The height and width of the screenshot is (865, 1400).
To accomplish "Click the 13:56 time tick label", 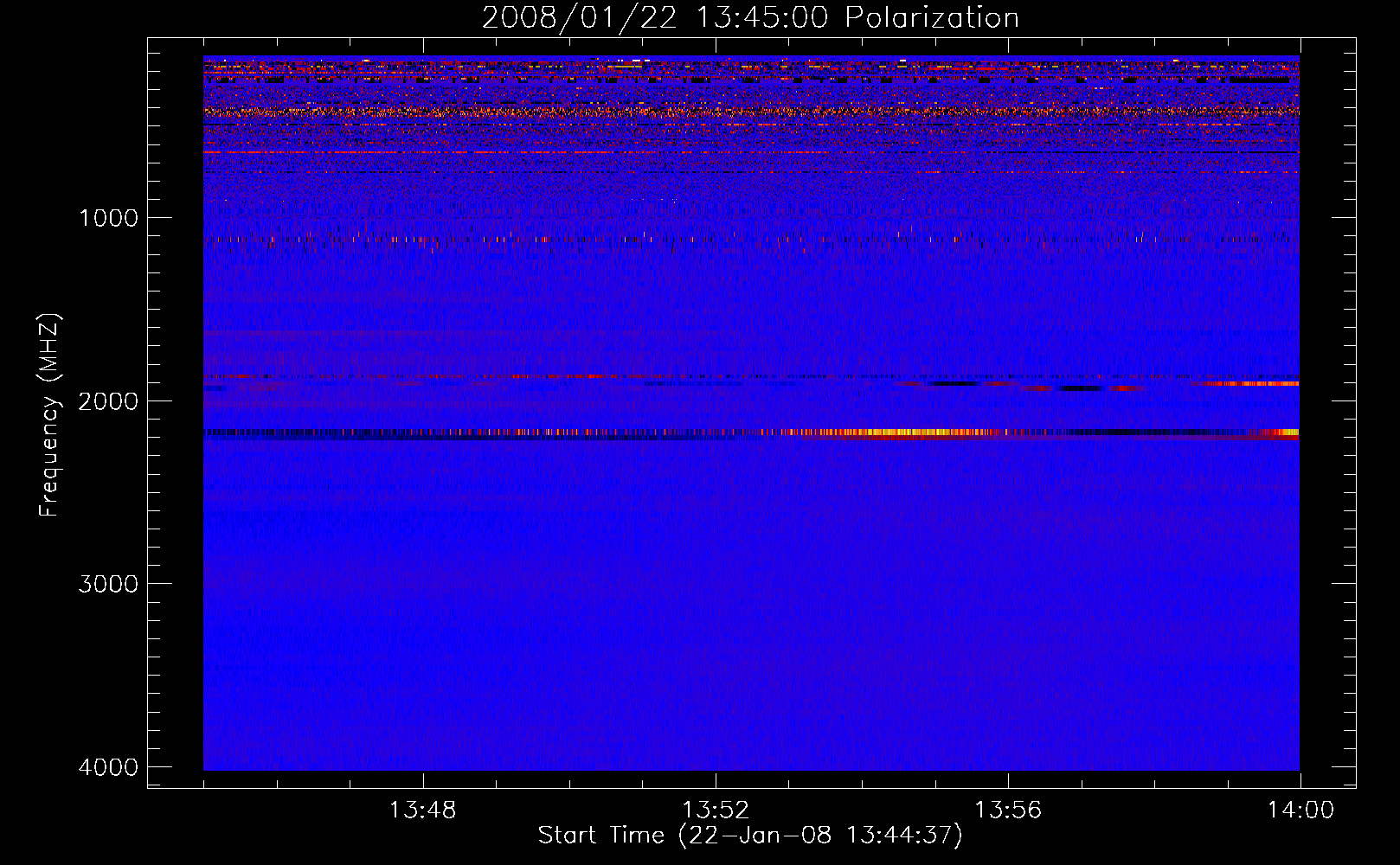I will (1008, 811).
